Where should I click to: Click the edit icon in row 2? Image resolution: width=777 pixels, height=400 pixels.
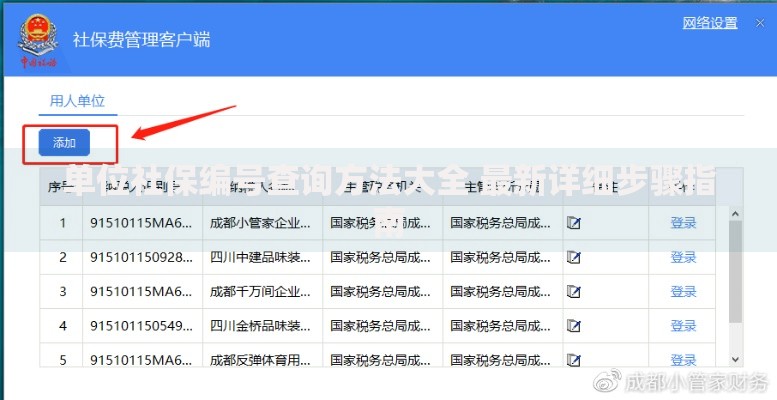pyautogui.click(x=574, y=257)
